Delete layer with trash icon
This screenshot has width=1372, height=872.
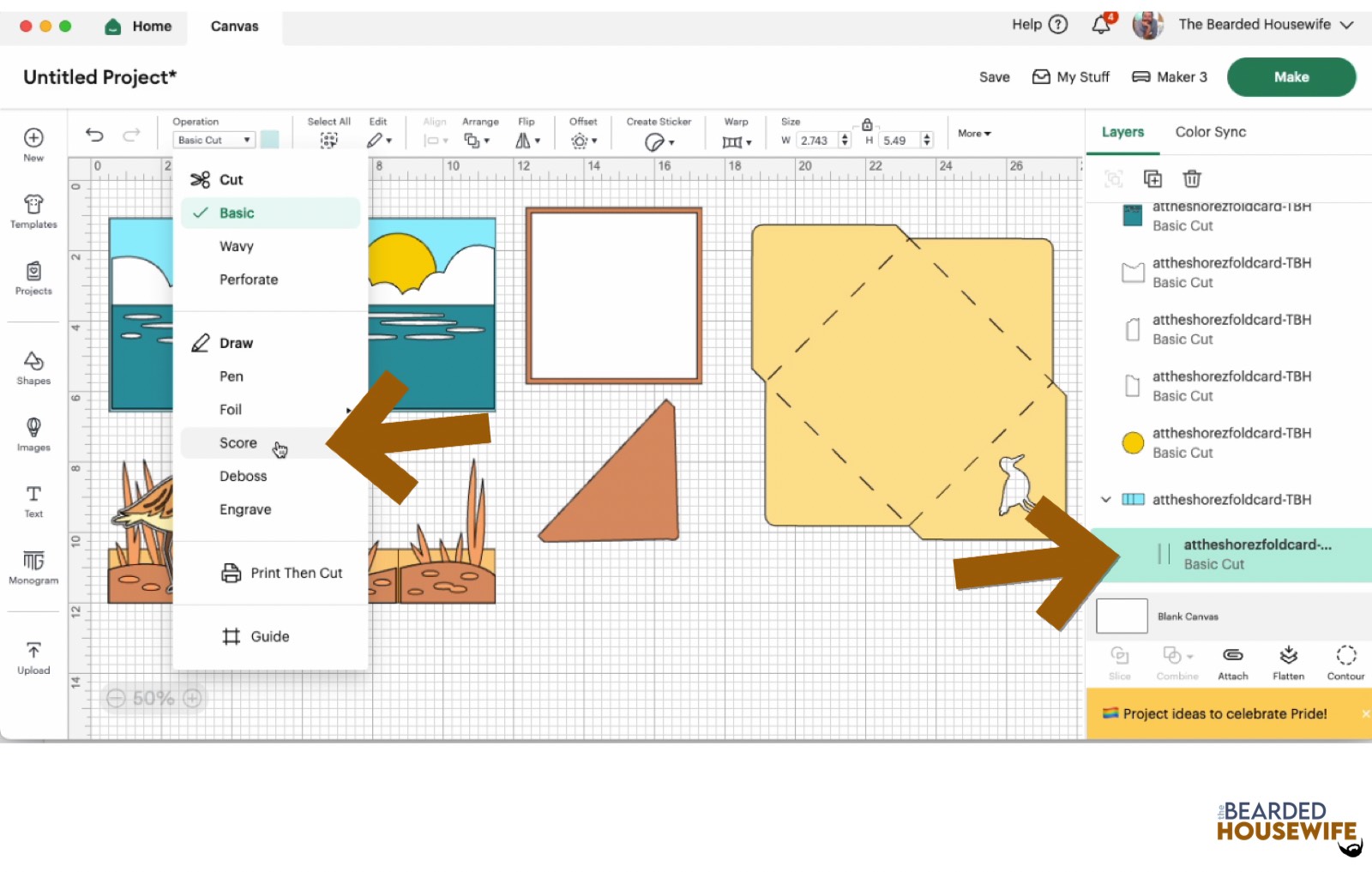[x=1192, y=178]
